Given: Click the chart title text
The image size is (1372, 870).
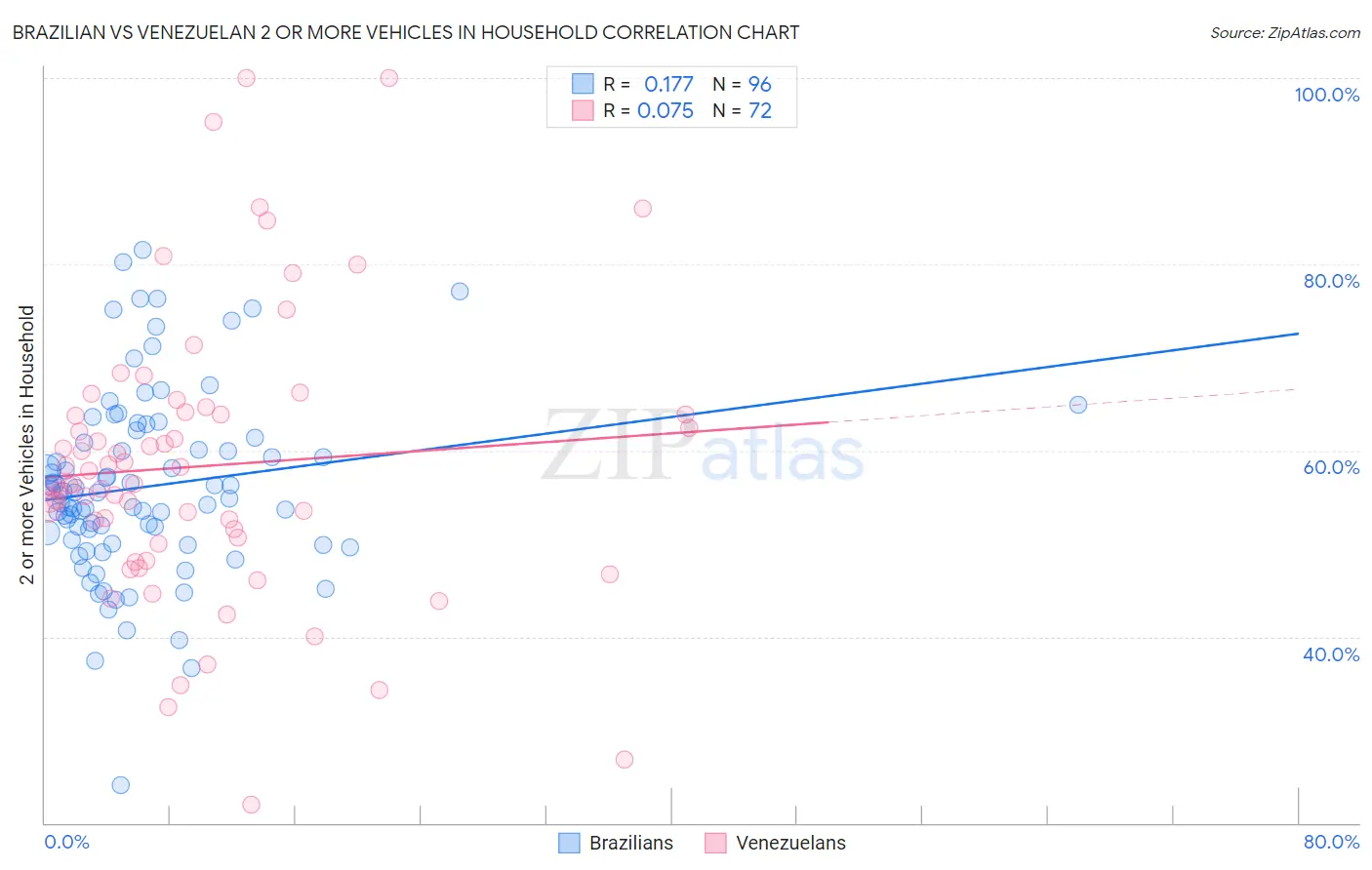Looking at the screenshot, I should 406,32.
